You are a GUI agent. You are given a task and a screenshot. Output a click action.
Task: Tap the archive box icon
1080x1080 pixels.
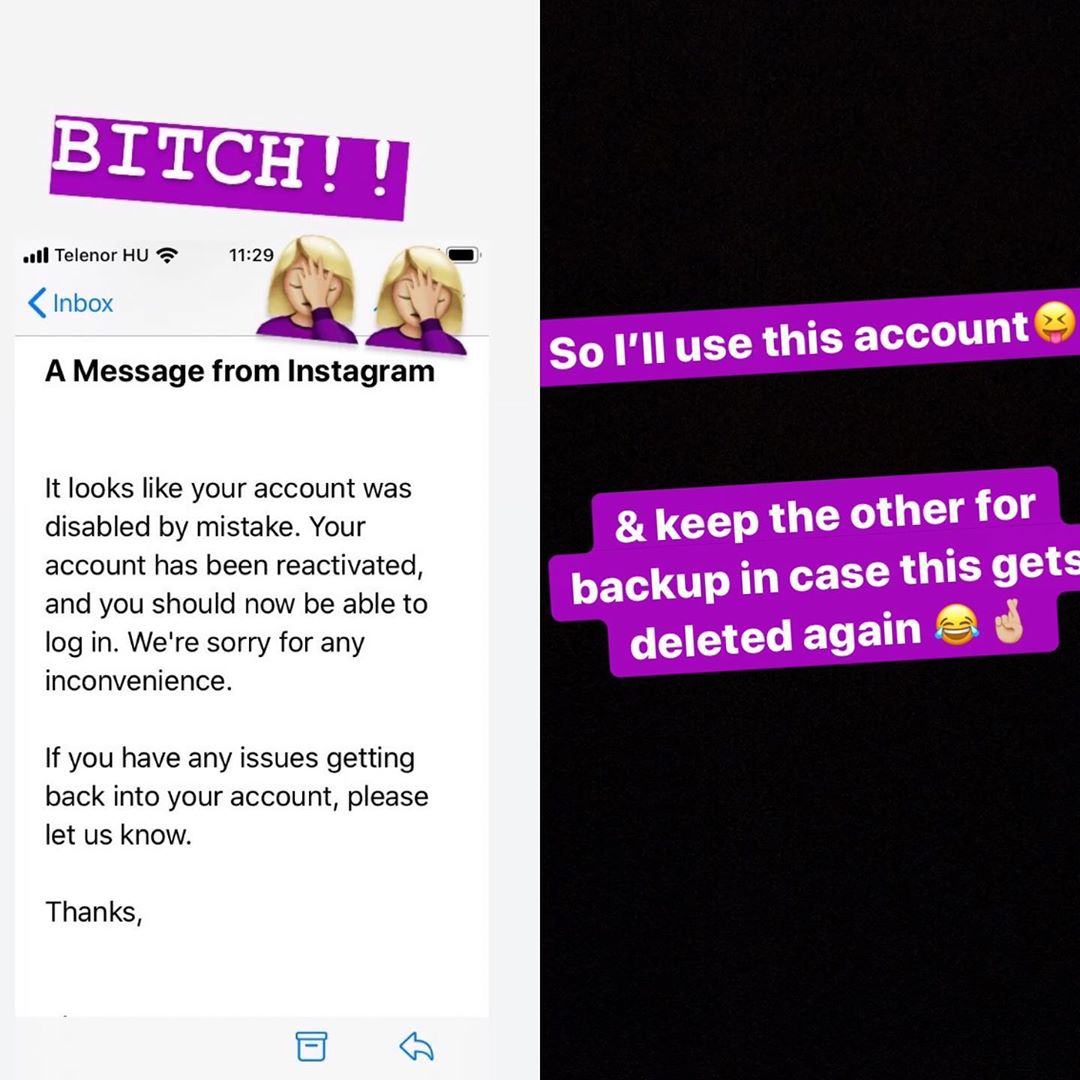311,1046
